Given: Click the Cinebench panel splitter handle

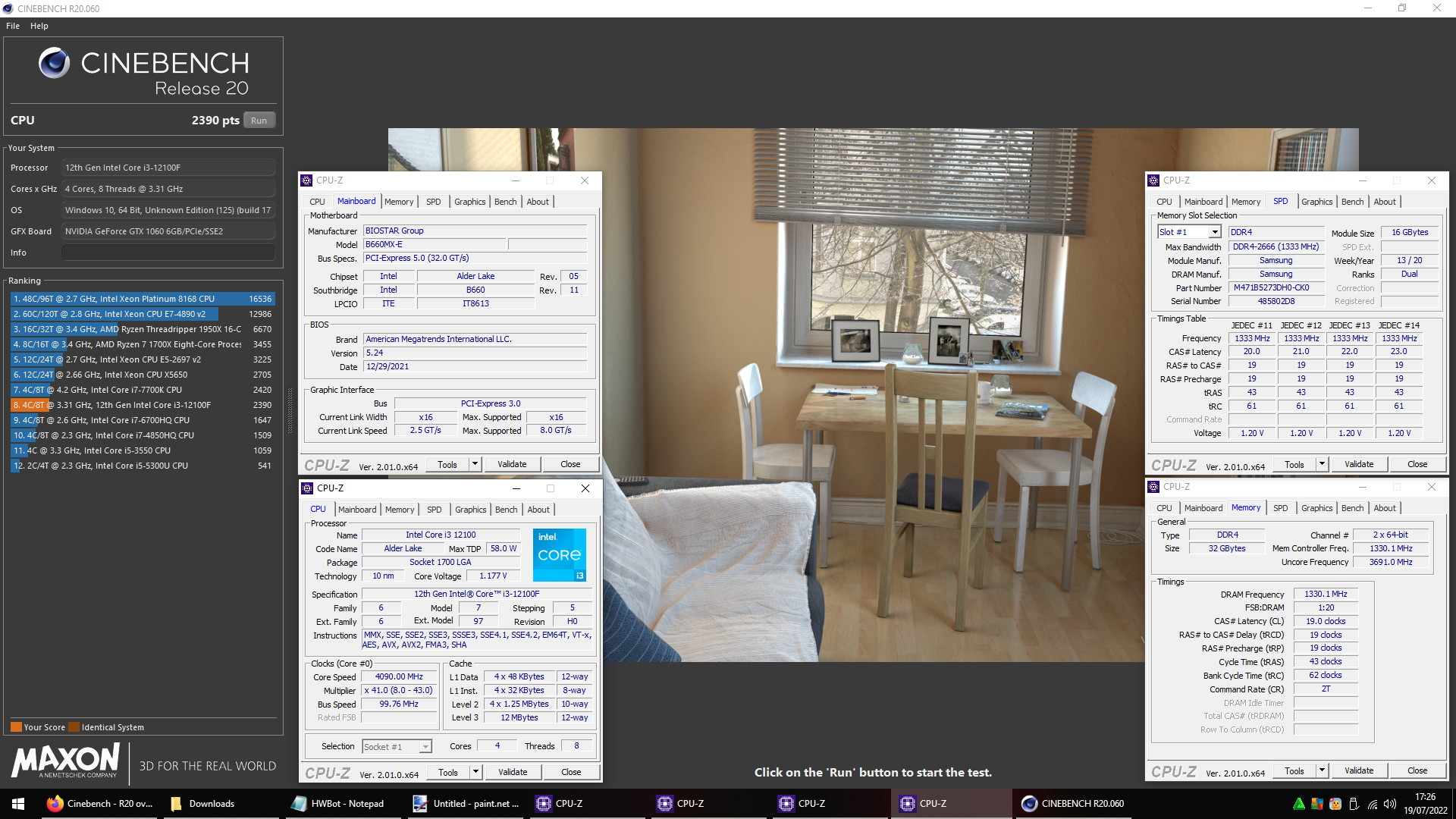Looking at the screenshot, I should [x=290, y=411].
